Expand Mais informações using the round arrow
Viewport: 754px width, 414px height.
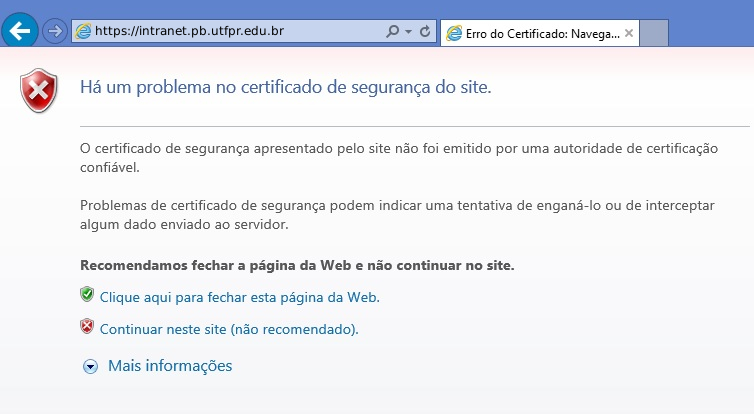(91, 367)
